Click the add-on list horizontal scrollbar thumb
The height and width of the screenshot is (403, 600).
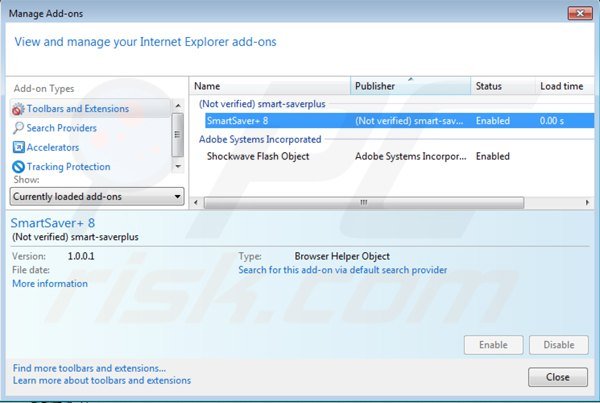tap(364, 202)
